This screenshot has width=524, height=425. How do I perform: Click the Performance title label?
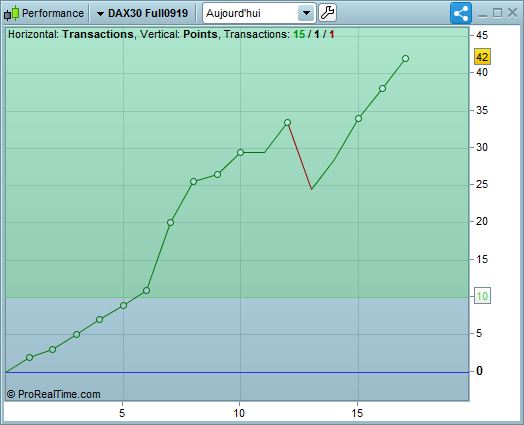point(53,13)
